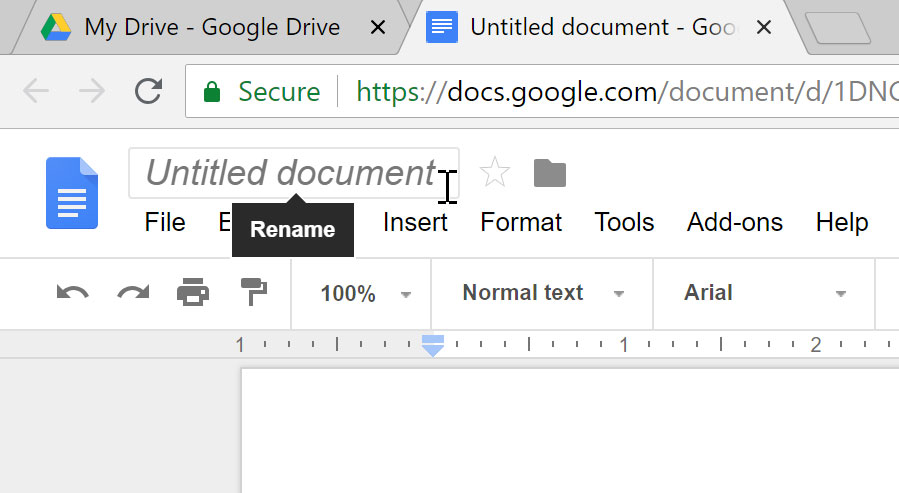The height and width of the screenshot is (493, 899).
Task: Click the blue Docs home icon
Action: [x=72, y=193]
